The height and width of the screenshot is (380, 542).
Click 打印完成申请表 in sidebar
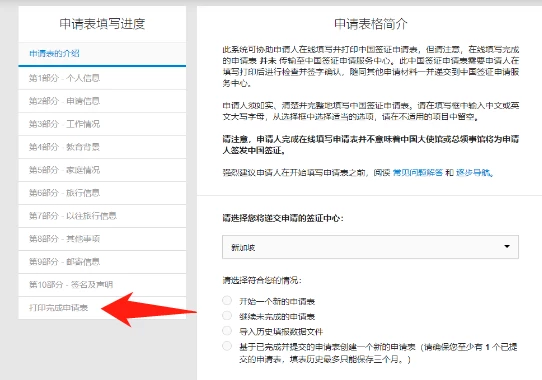[59, 308]
